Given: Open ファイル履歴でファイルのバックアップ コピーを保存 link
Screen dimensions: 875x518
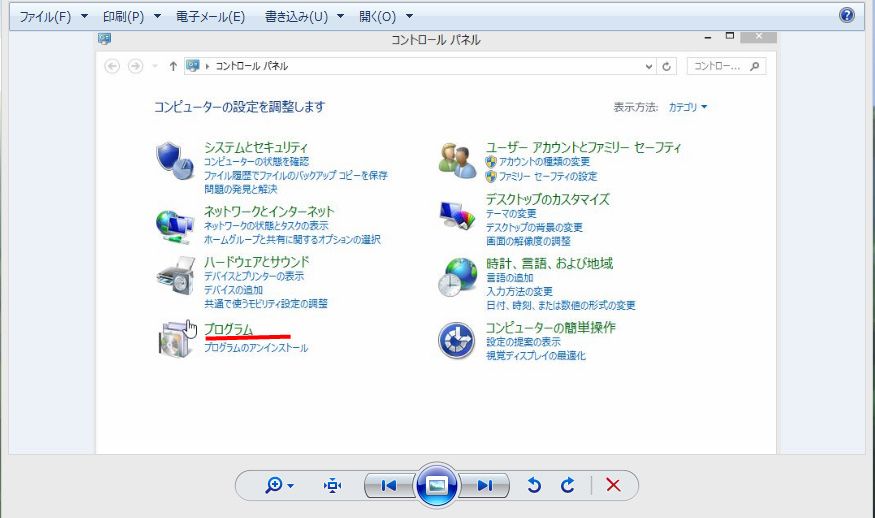Looking at the screenshot, I should point(296,176).
